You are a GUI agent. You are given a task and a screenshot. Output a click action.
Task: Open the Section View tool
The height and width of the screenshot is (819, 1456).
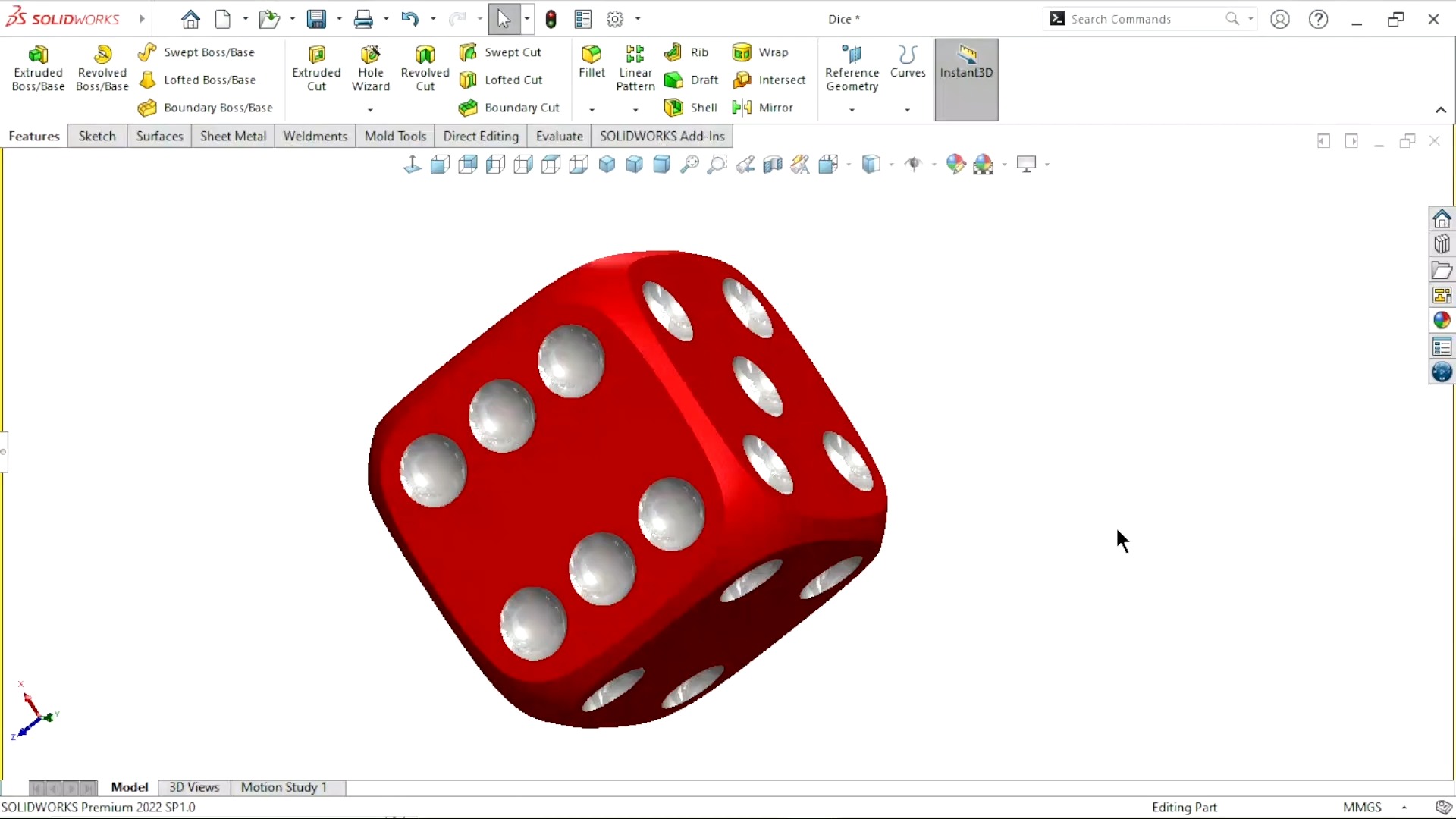(773, 164)
